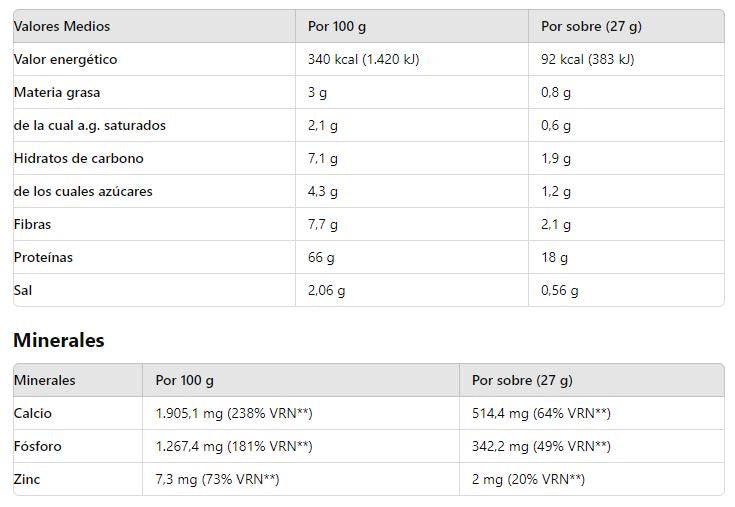Image resolution: width=735 pixels, height=507 pixels.
Task: Click the 'Valores Medios' column header
Action: tap(62, 26)
